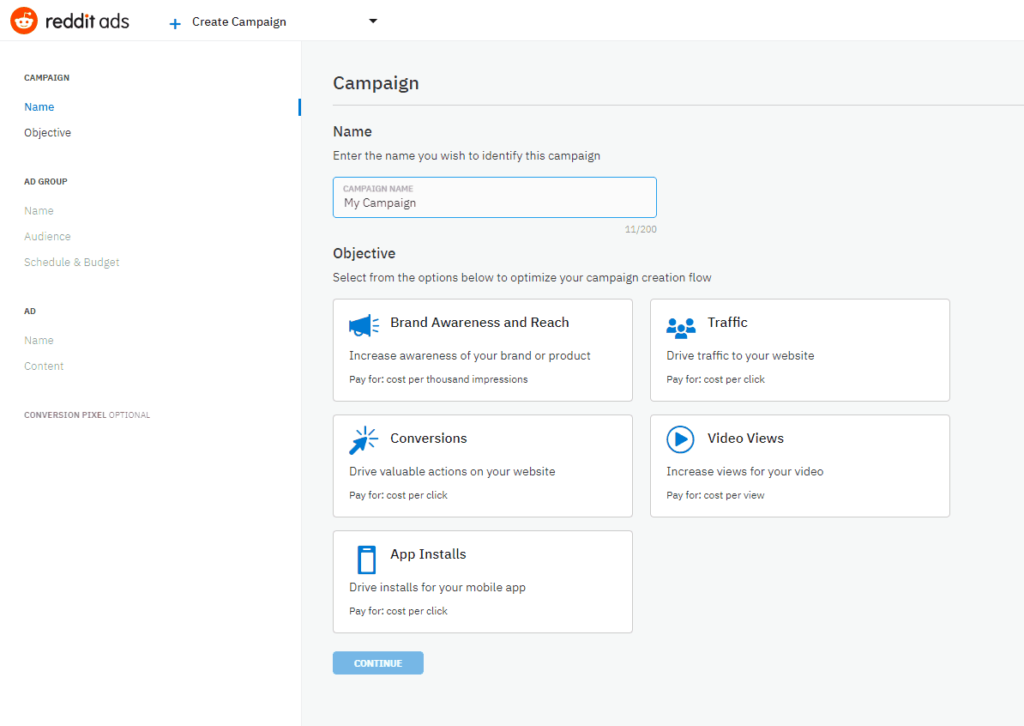Click the 'Brand Awareness and Reach' title
Viewport: 1024px width, 726px height.
coord(479,323)
